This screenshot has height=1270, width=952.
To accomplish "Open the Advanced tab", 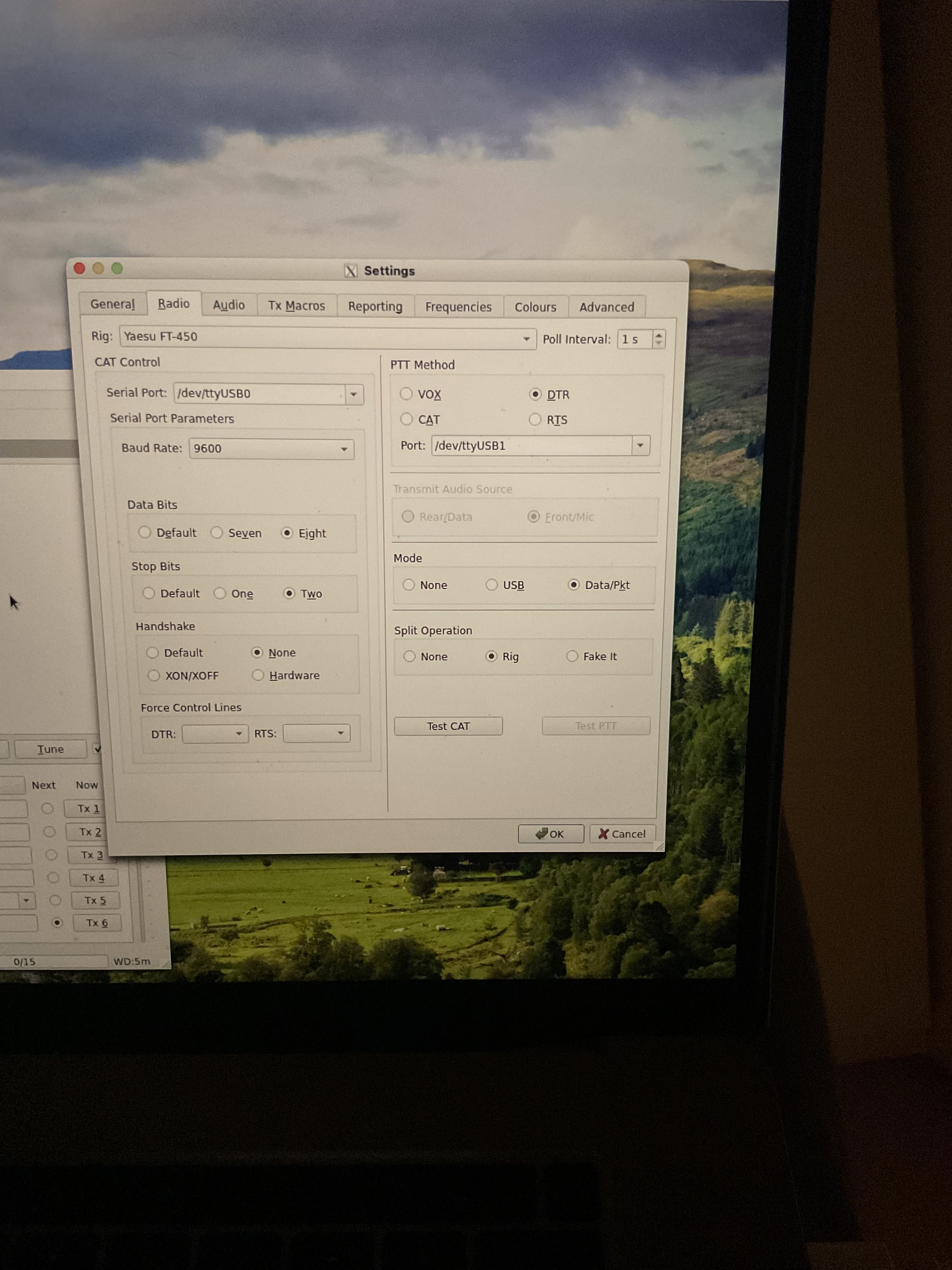I will tap(607, 307).
